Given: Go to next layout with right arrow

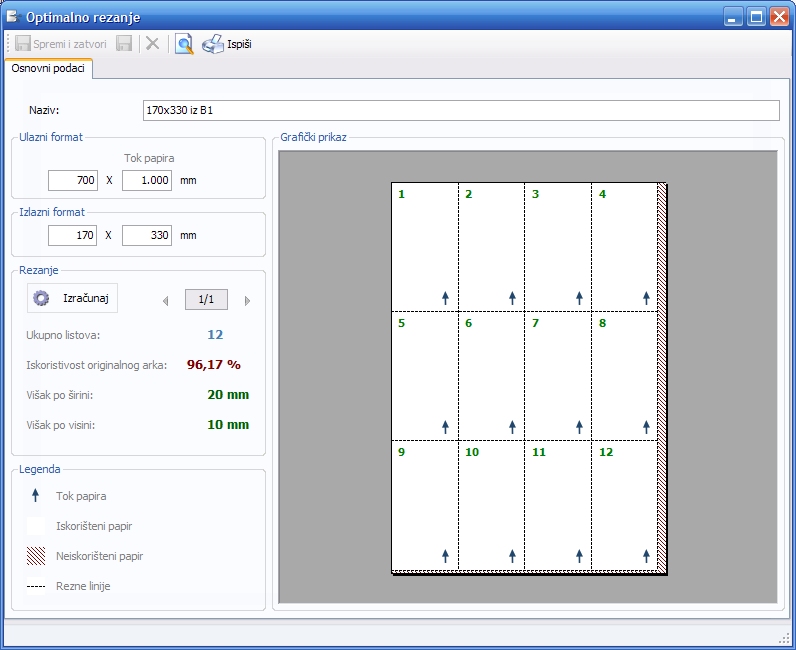Looking at the screenshot, I should point(247,300).
